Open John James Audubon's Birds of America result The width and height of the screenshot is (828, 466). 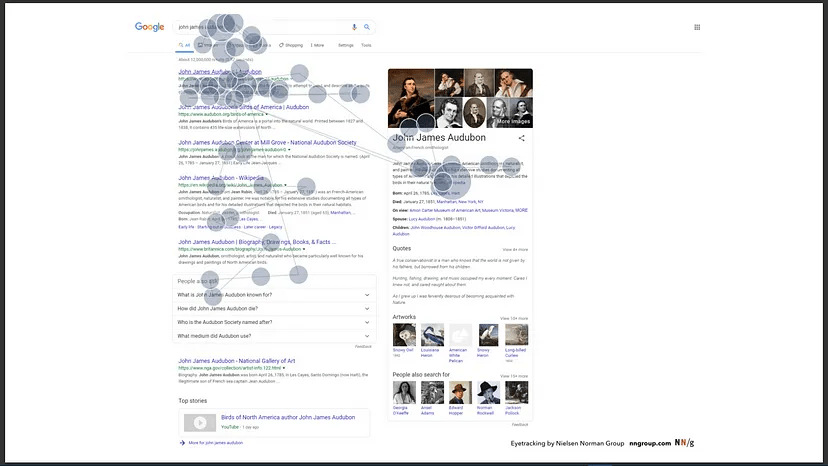[x=243, y=107]
